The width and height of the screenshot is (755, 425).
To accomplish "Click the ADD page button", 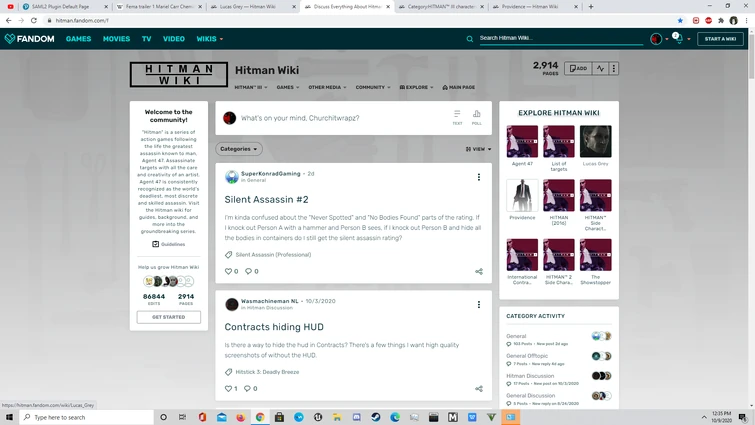I will tap(578, 68).
